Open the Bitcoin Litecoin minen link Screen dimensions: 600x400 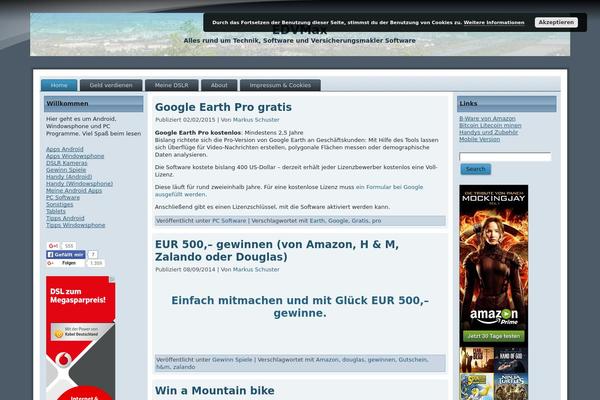pyautogui.click(x=490, y=126)
